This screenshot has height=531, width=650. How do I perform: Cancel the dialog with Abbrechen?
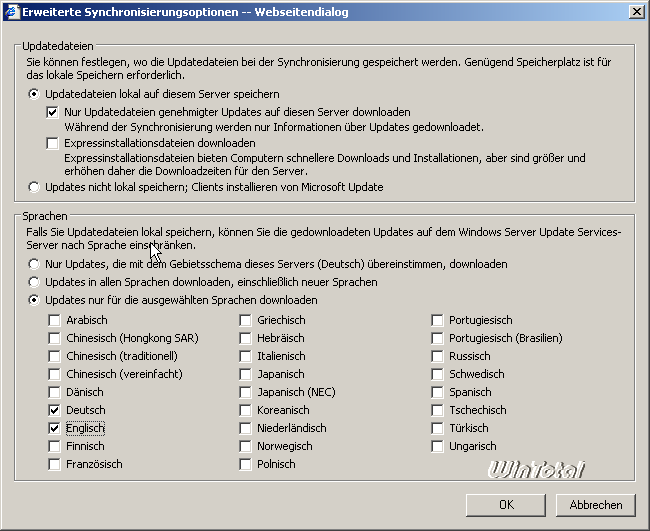point(596,505)
